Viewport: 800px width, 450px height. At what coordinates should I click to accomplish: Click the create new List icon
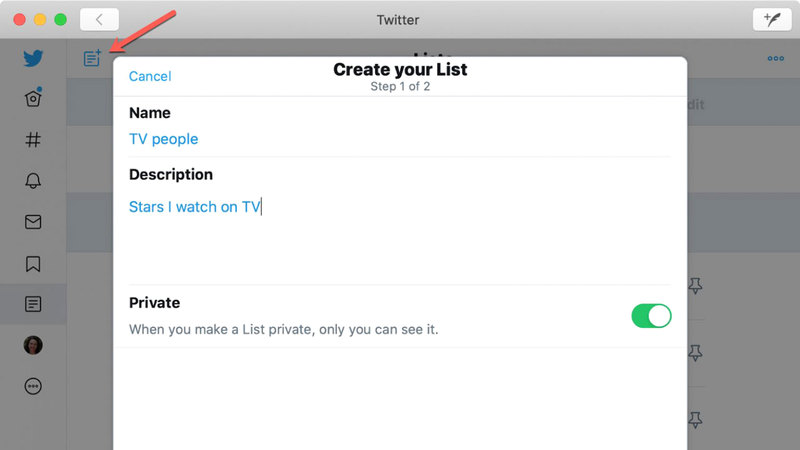93,58
